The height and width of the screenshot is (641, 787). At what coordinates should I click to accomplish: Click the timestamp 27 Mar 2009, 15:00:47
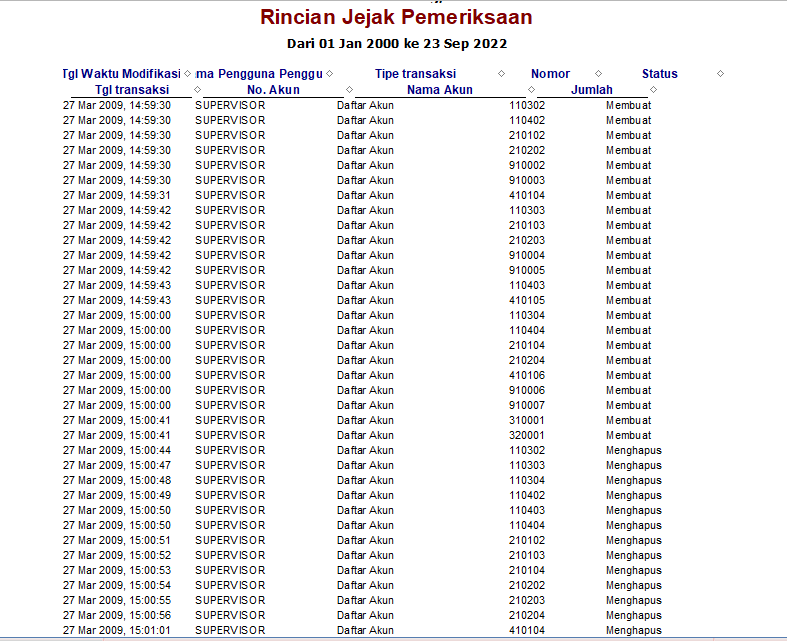point(117,465)
